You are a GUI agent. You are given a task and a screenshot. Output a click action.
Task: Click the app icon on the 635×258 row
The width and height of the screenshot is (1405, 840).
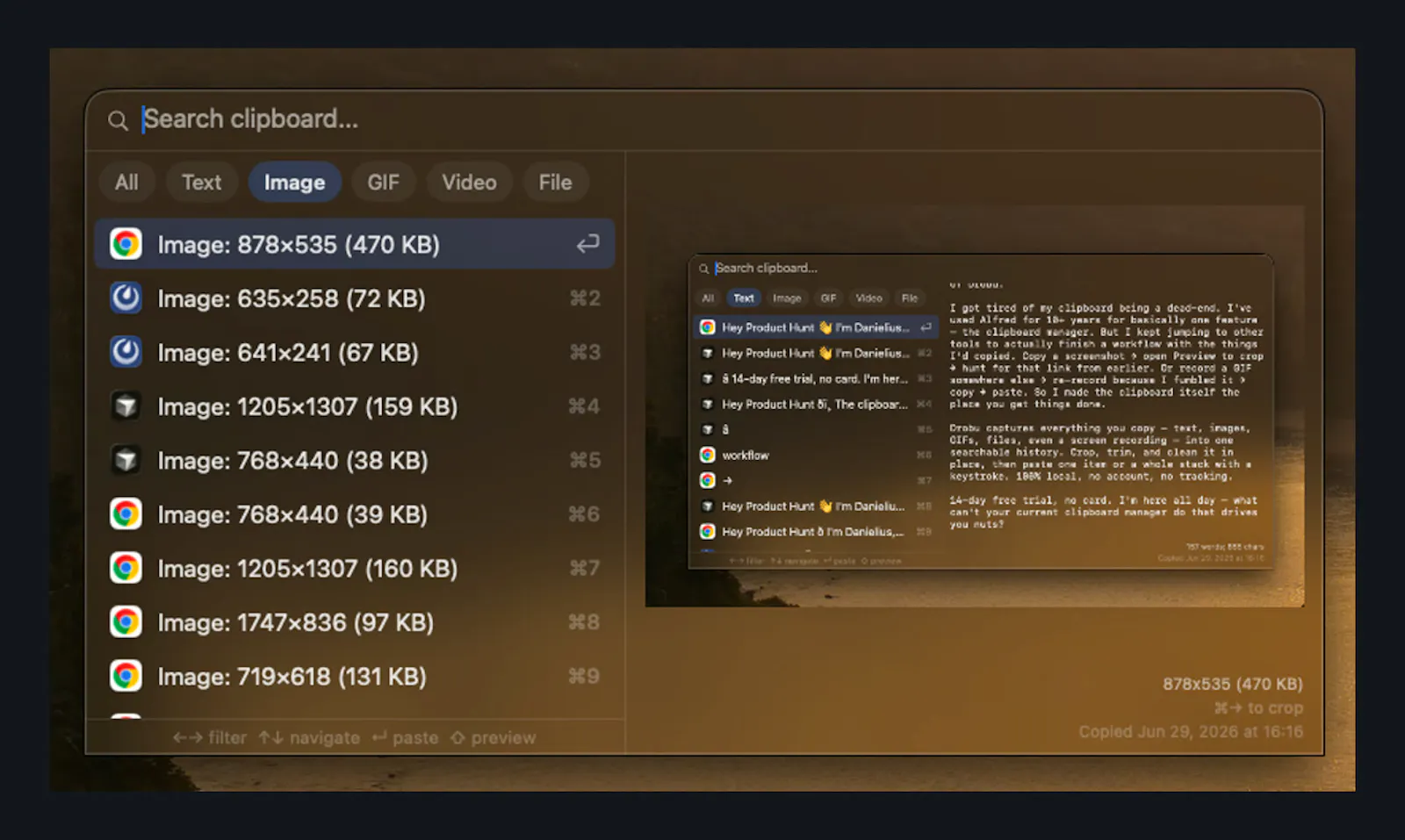click(x=126, y=298)
